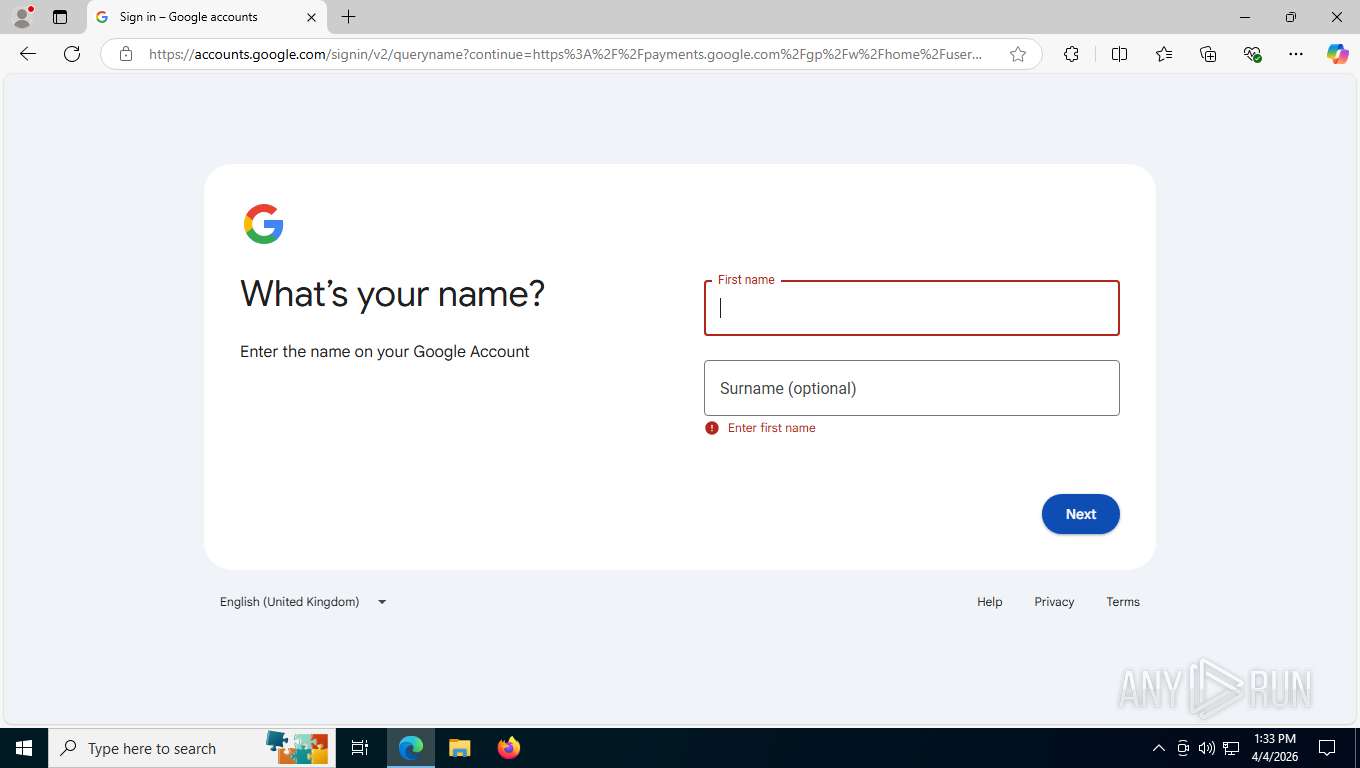The width and height of the screenshot is (1360, 768).
Task: Click the 'Enter first name' error text
Action: point(771,428)
